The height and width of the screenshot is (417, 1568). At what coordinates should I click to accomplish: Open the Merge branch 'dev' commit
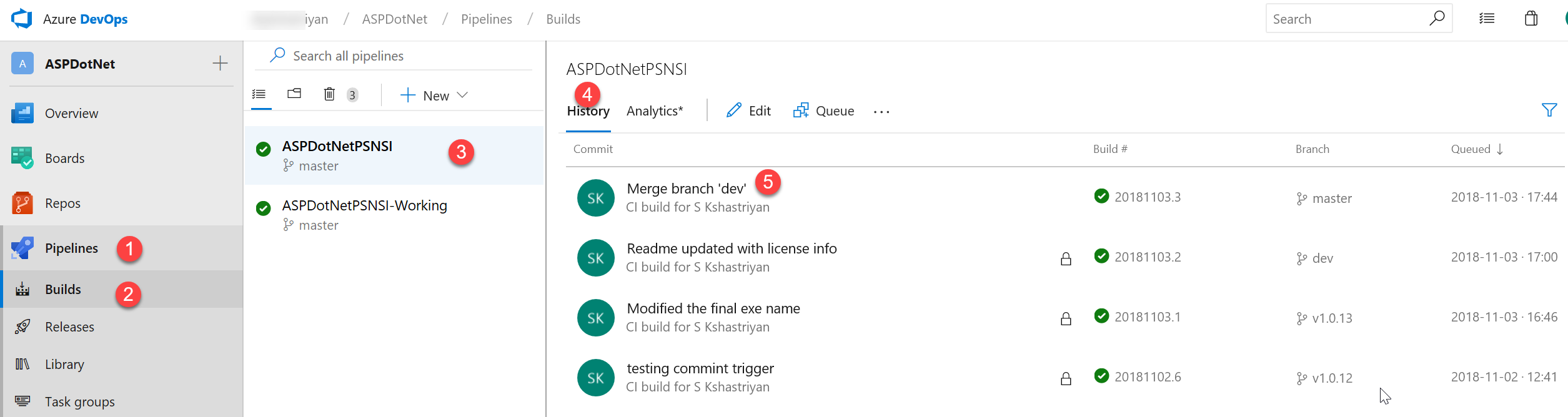pyautogui.click(x=687, y=189)
